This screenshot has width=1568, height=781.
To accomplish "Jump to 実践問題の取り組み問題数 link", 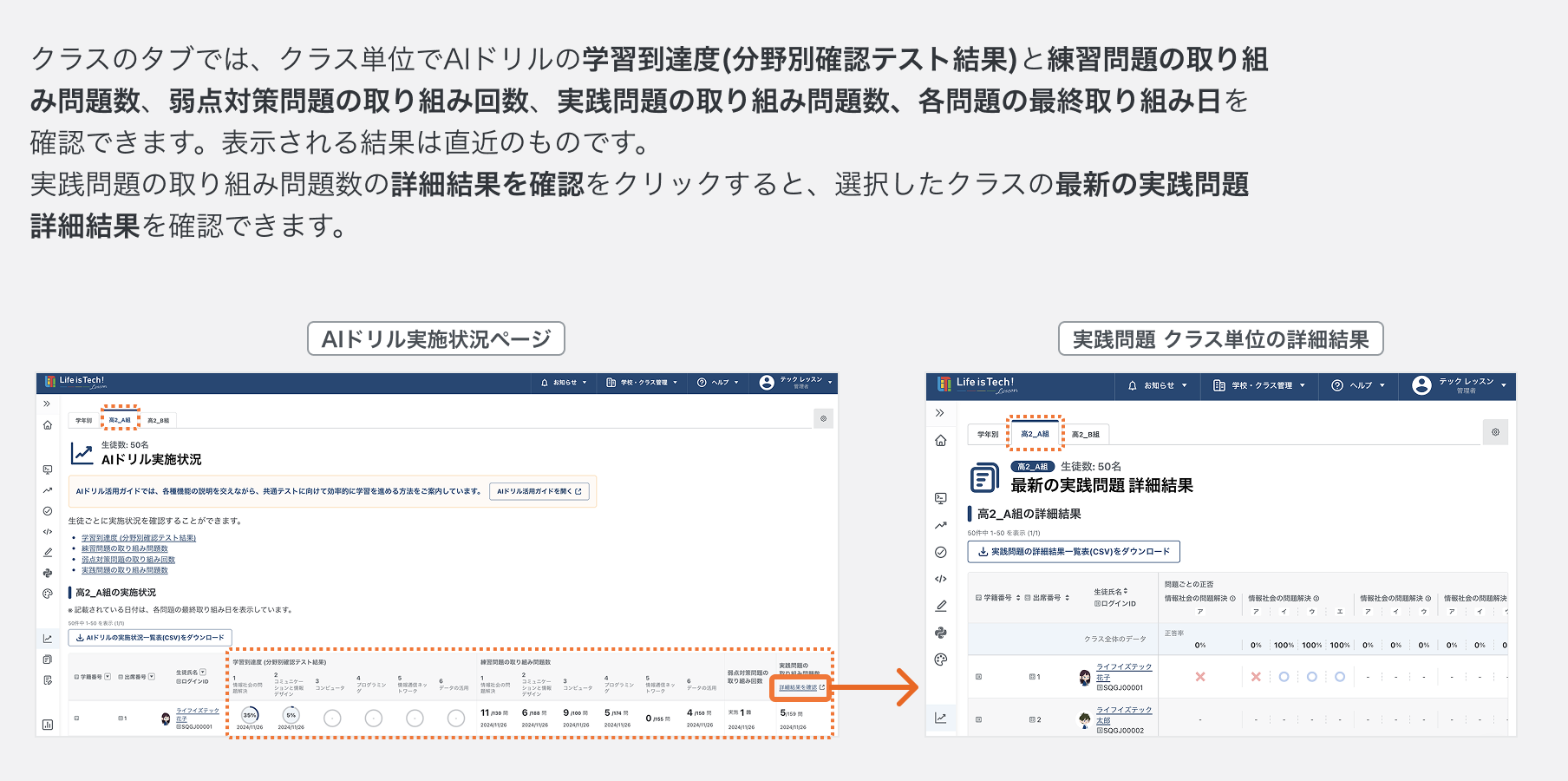I will [125, 570].
